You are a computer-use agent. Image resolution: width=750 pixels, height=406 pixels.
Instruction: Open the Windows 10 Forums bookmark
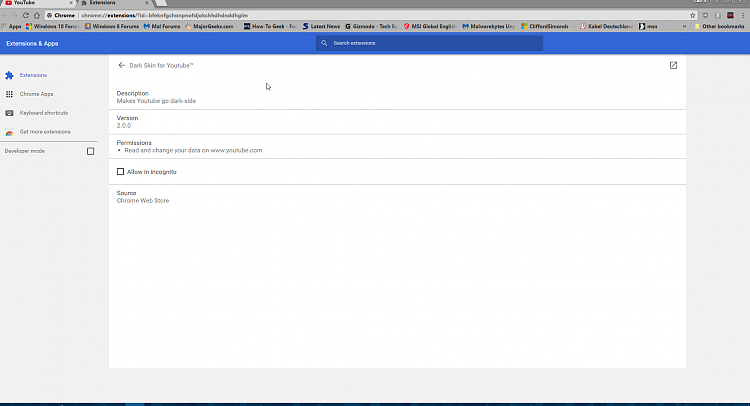52,26
